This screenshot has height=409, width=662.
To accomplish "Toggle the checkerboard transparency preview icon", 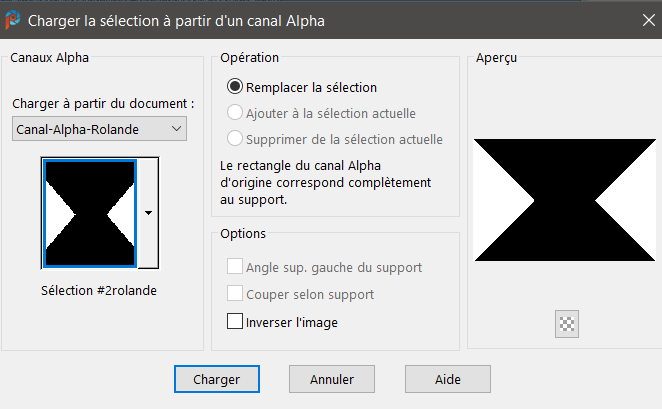I will pos(567,323).
